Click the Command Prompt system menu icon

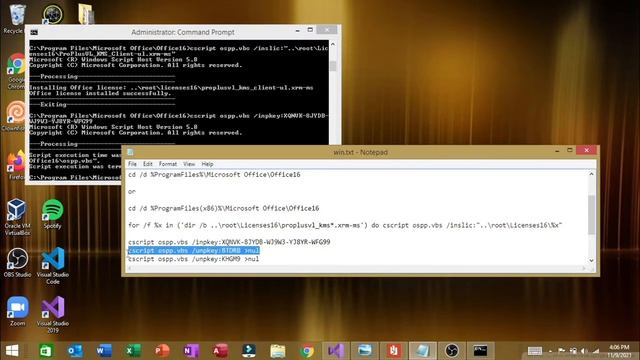34,32
